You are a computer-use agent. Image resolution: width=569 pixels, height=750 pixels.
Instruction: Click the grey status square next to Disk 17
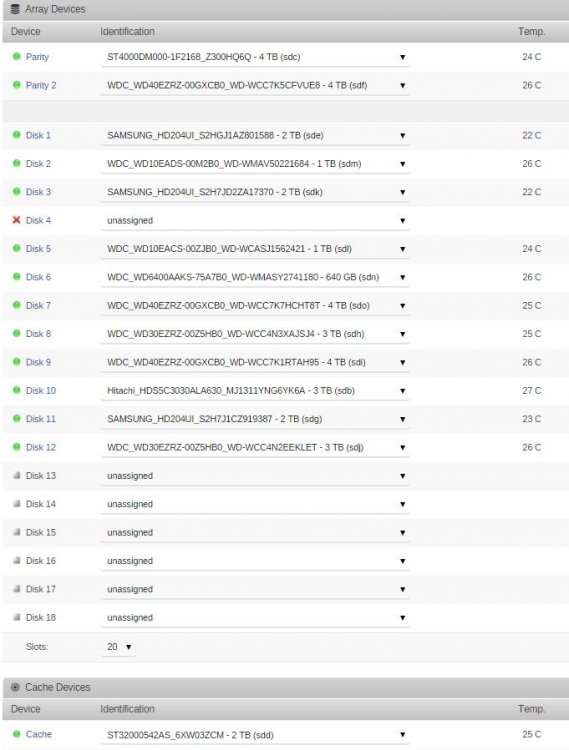17,588
